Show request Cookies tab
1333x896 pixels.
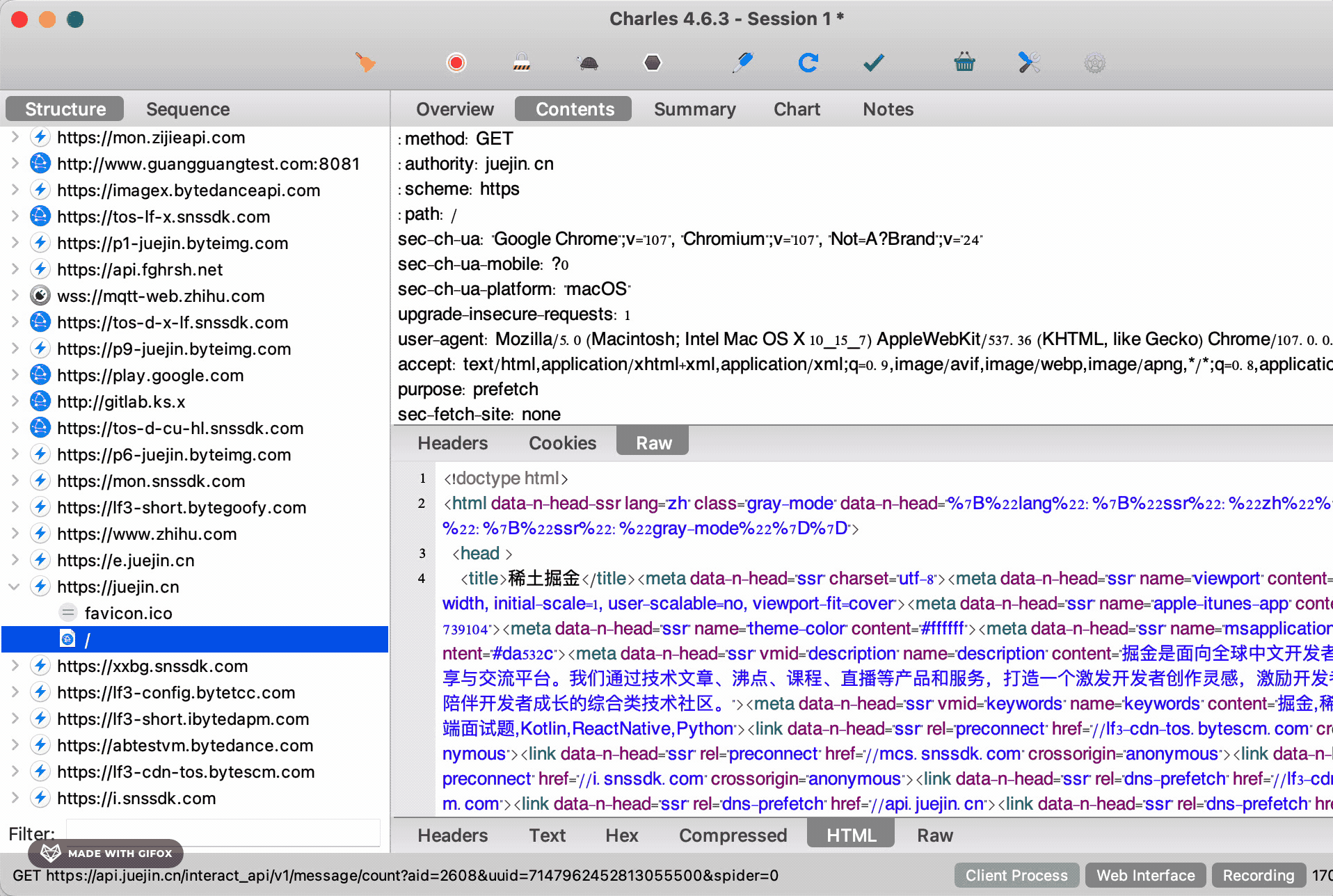click(x=562, y=442)
